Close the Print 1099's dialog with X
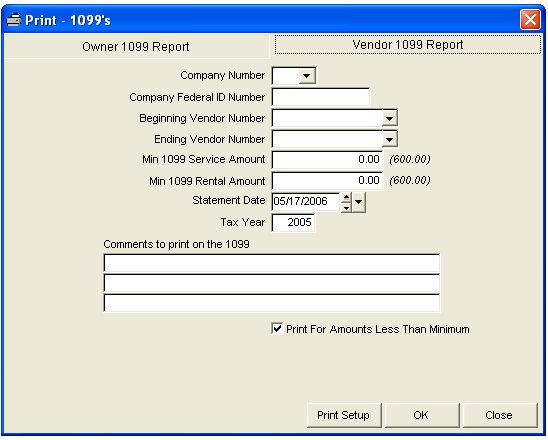This screenshot has width=548, height=440. (530, 20)
